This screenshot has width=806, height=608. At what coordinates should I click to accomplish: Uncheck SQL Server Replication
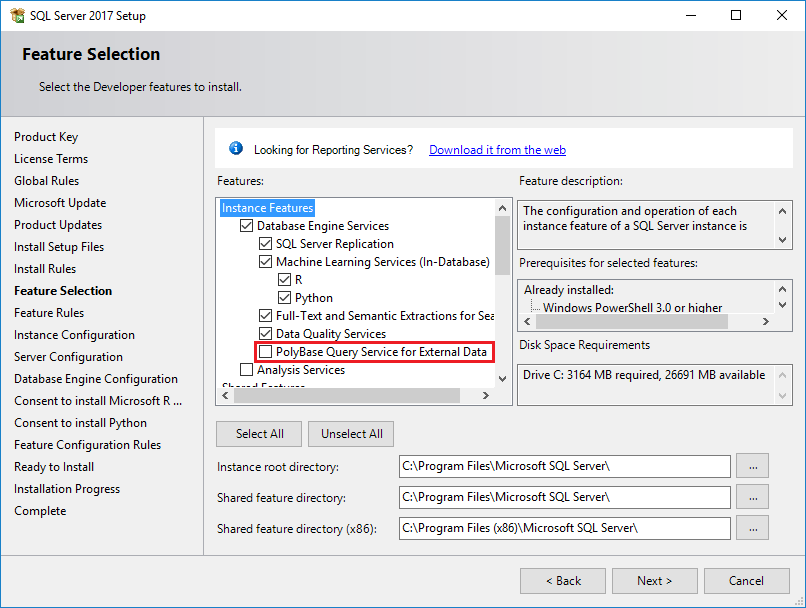[265, 243]
